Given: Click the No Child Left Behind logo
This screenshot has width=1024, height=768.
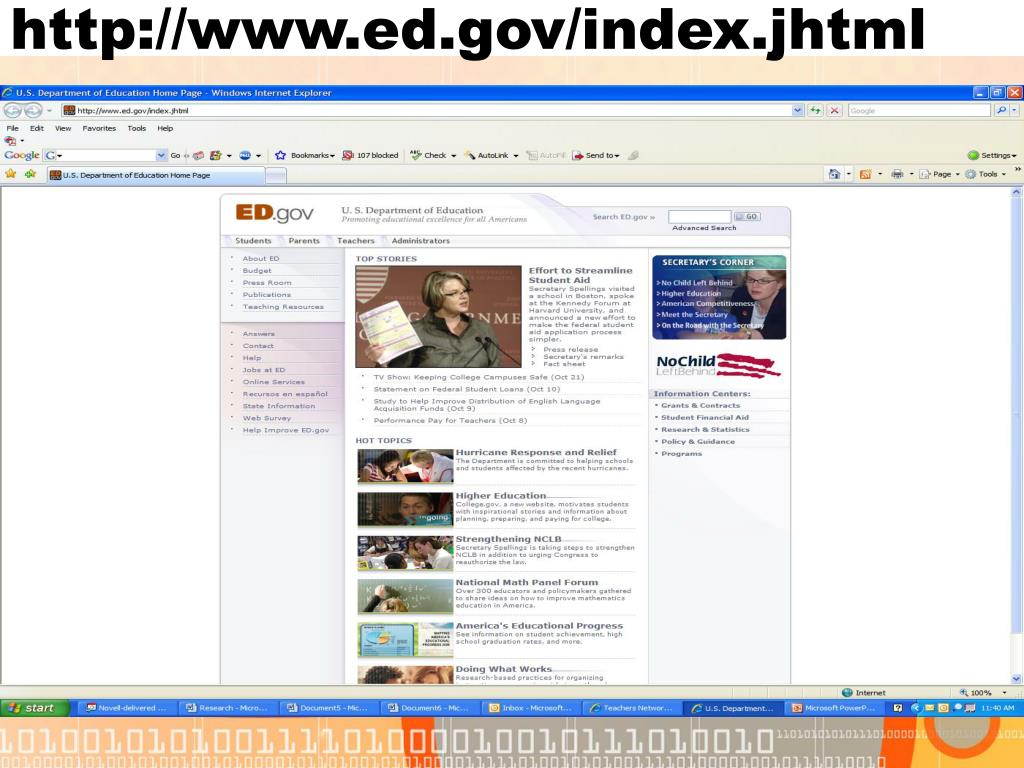Looking at the screenshot, I should pos(718,365).
